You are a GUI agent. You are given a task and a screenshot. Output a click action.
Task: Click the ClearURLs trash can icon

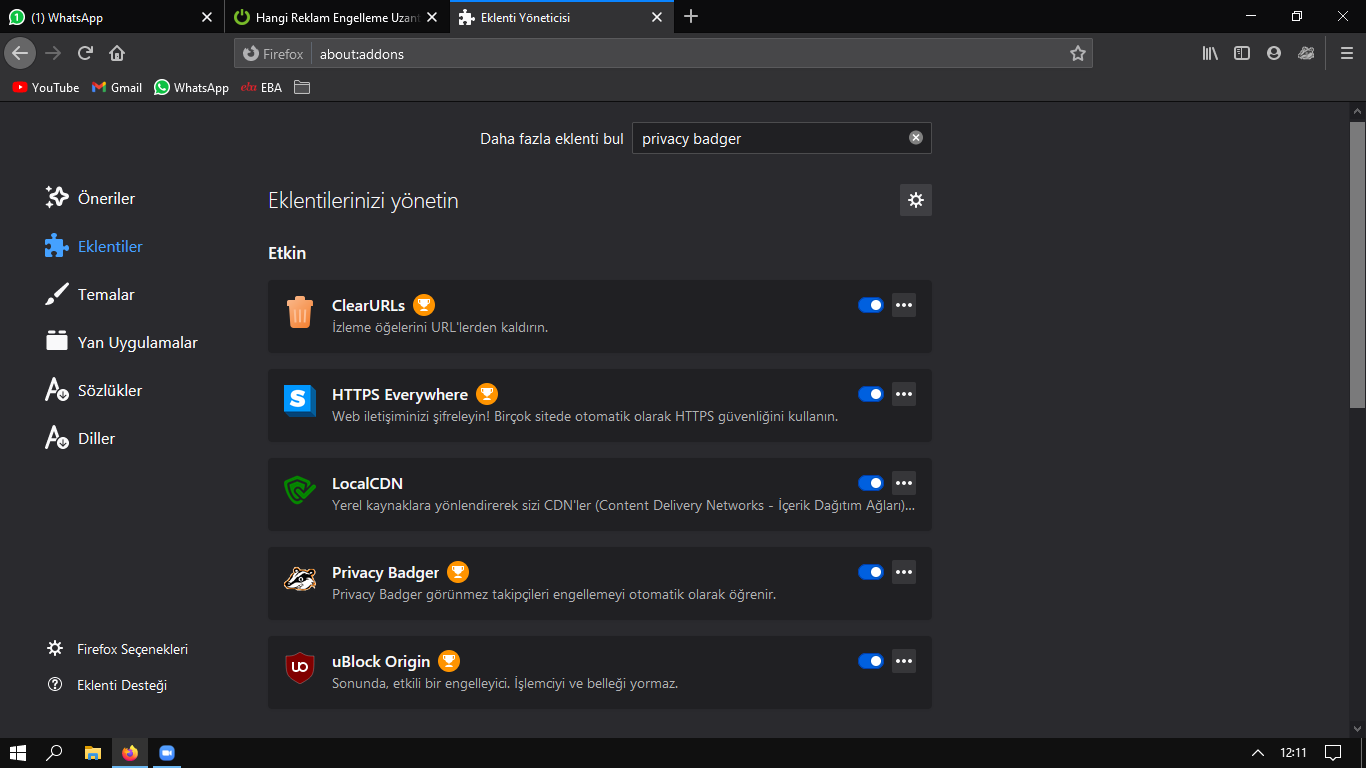pos(300,312)
